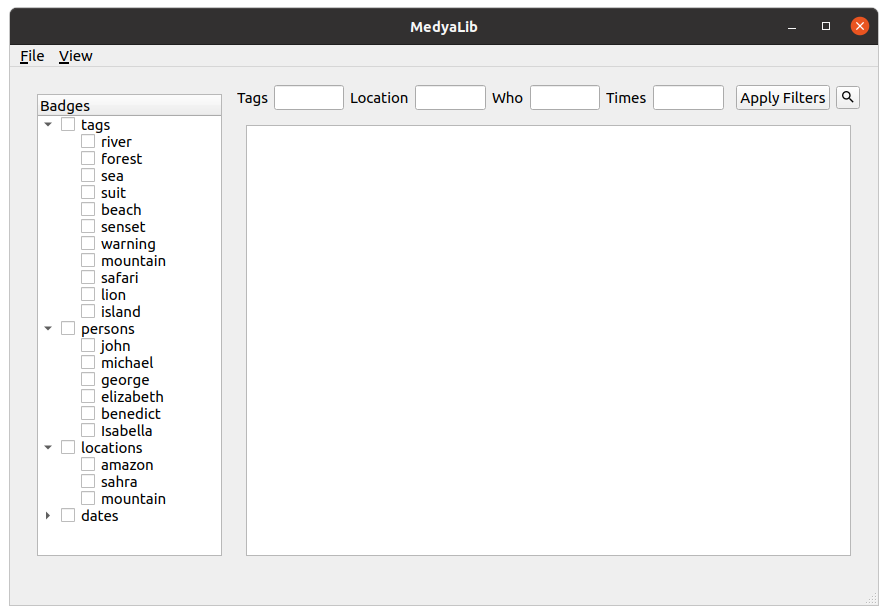Minimize the MedyaLib window
The height and width of the screenshot is (615, 888).
(x=792, y=27)
